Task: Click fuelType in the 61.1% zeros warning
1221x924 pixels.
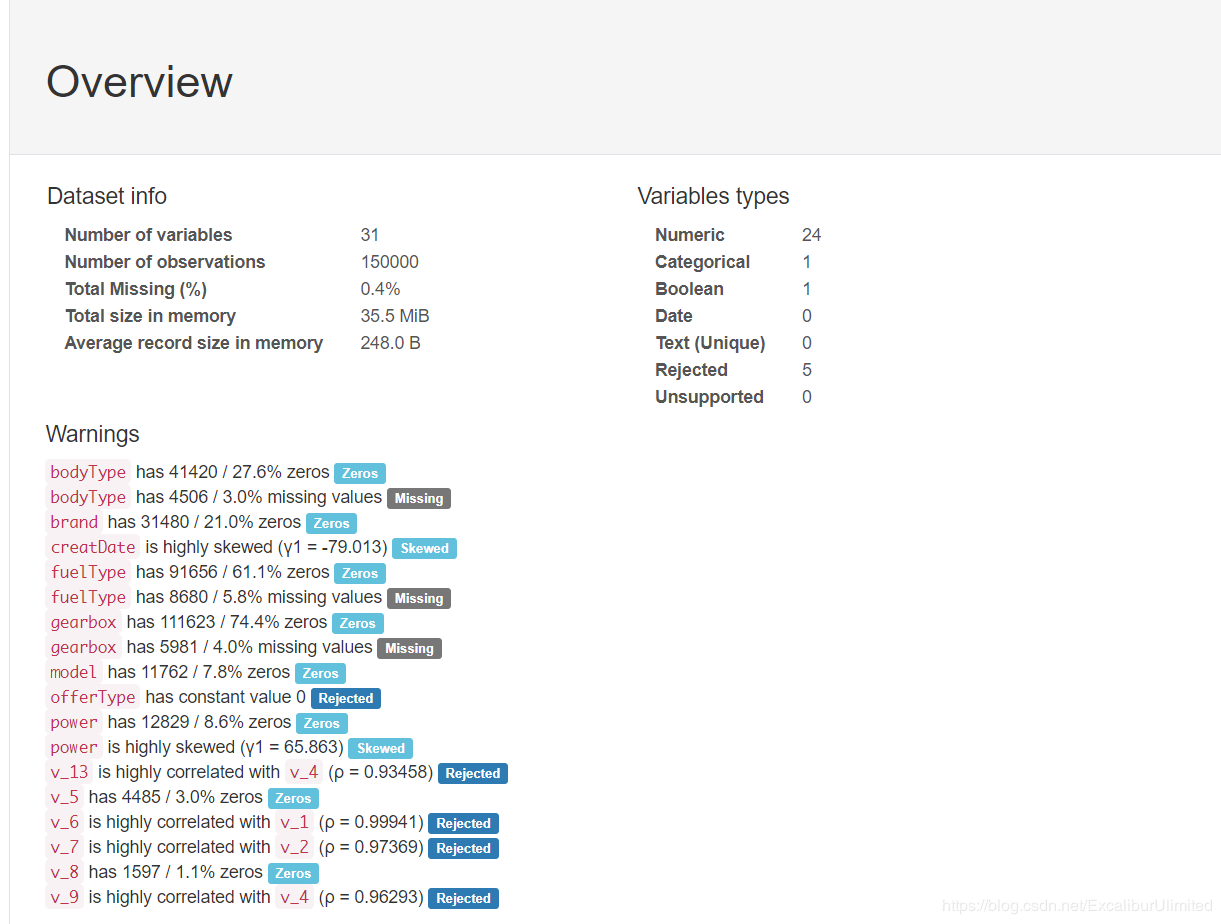Action: [88, 572]
